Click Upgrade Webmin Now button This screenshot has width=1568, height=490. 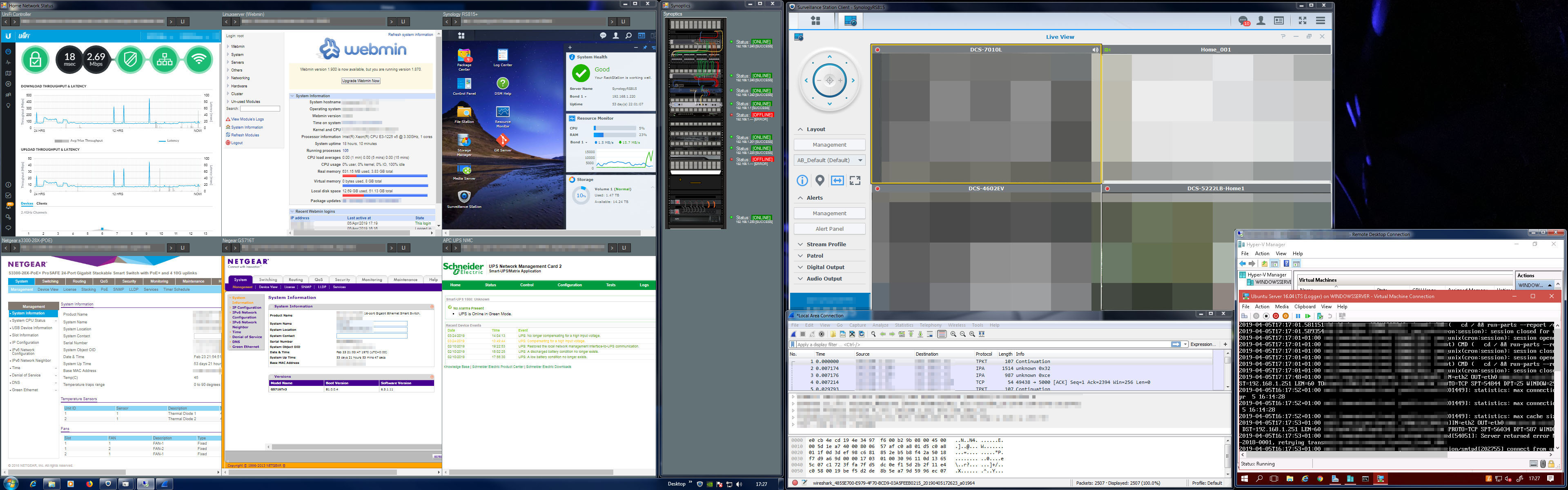361,80
